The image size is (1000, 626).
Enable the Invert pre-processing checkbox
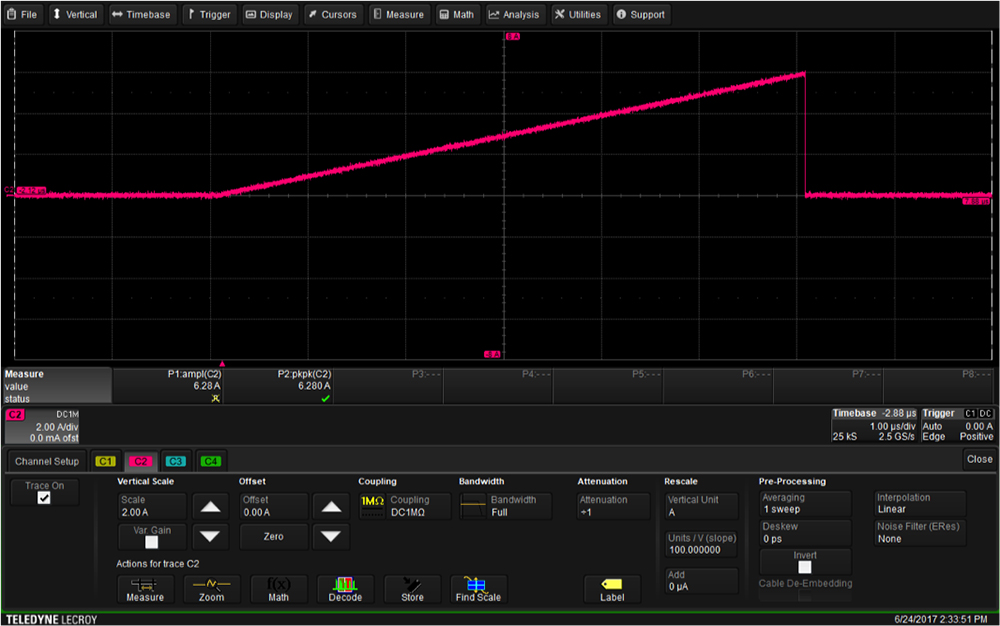point(805,565)
